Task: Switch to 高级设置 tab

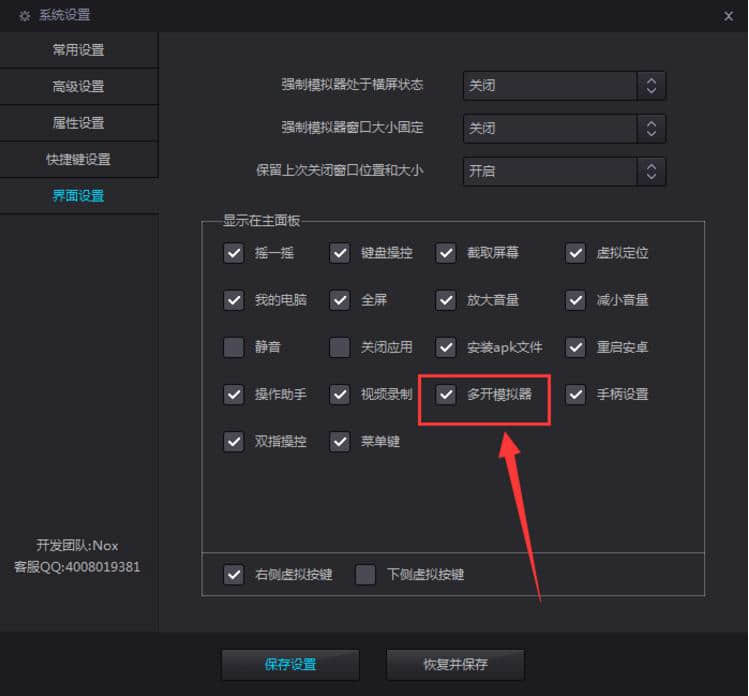Action: click(78, 86)
